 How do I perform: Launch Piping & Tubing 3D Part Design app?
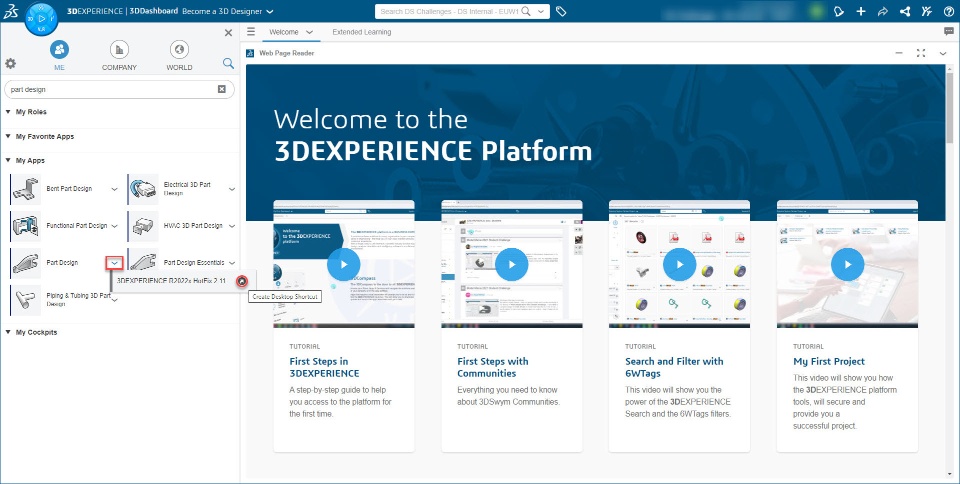pyautogui.click(x=26, y=299)
